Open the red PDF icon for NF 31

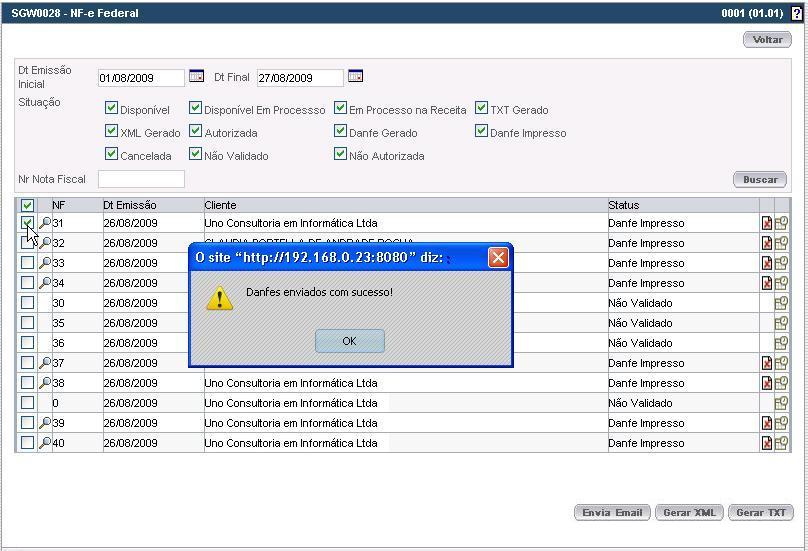point(767,223)
